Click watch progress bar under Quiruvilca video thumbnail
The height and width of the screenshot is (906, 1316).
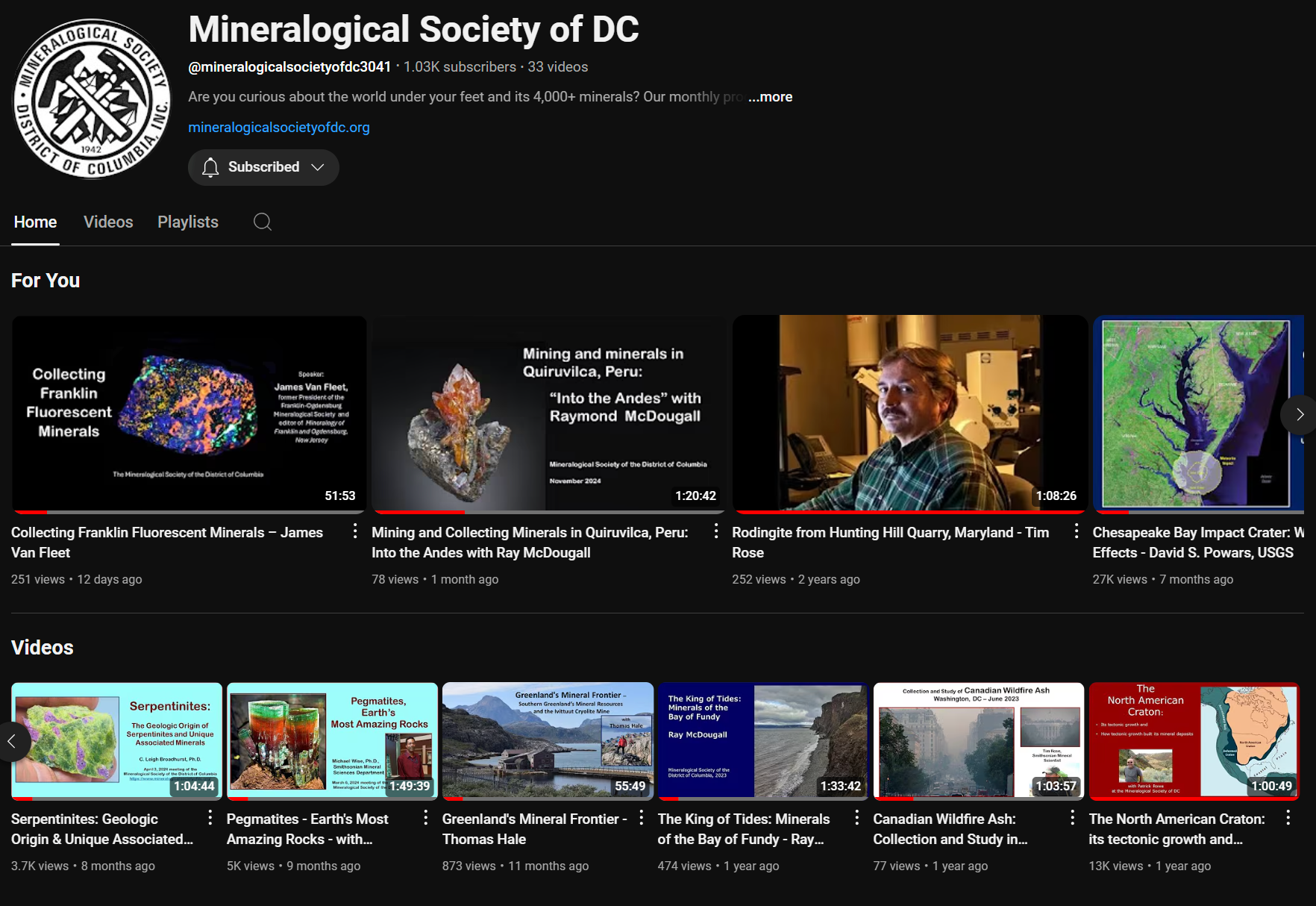tap(549, 512)
